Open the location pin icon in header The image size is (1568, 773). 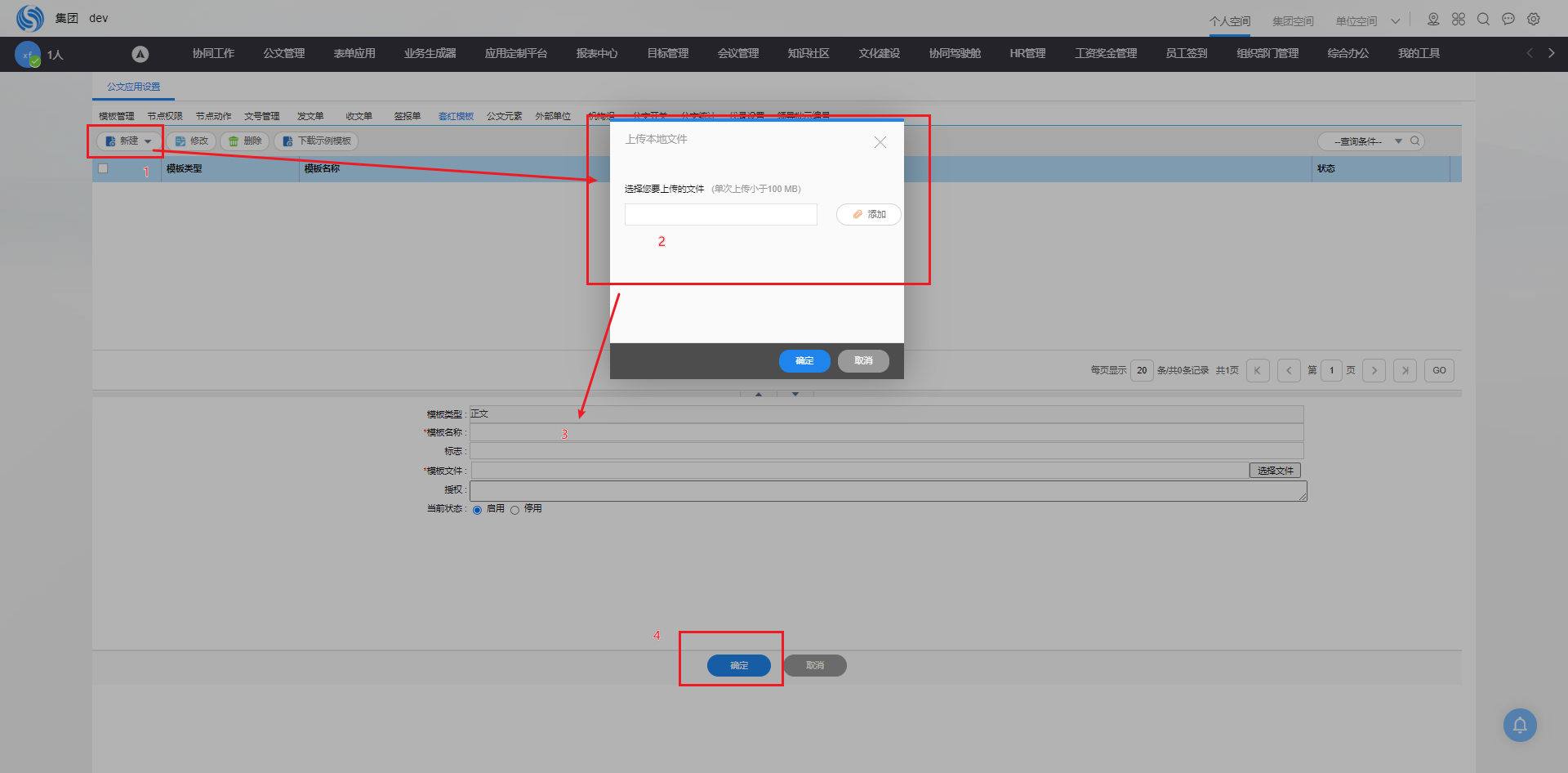coord(1433,19)
